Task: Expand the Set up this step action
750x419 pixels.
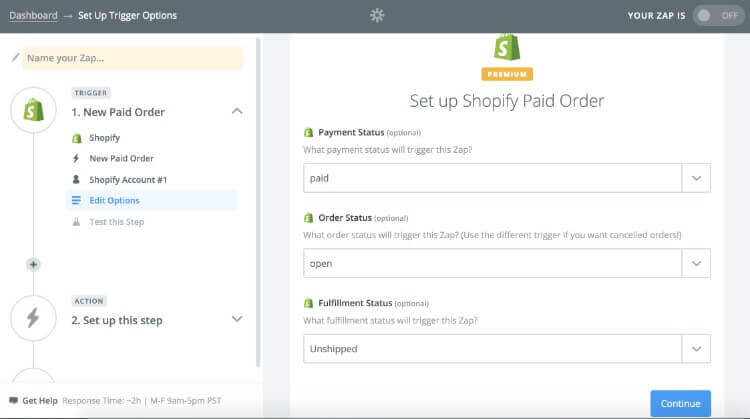Action: 237,319
